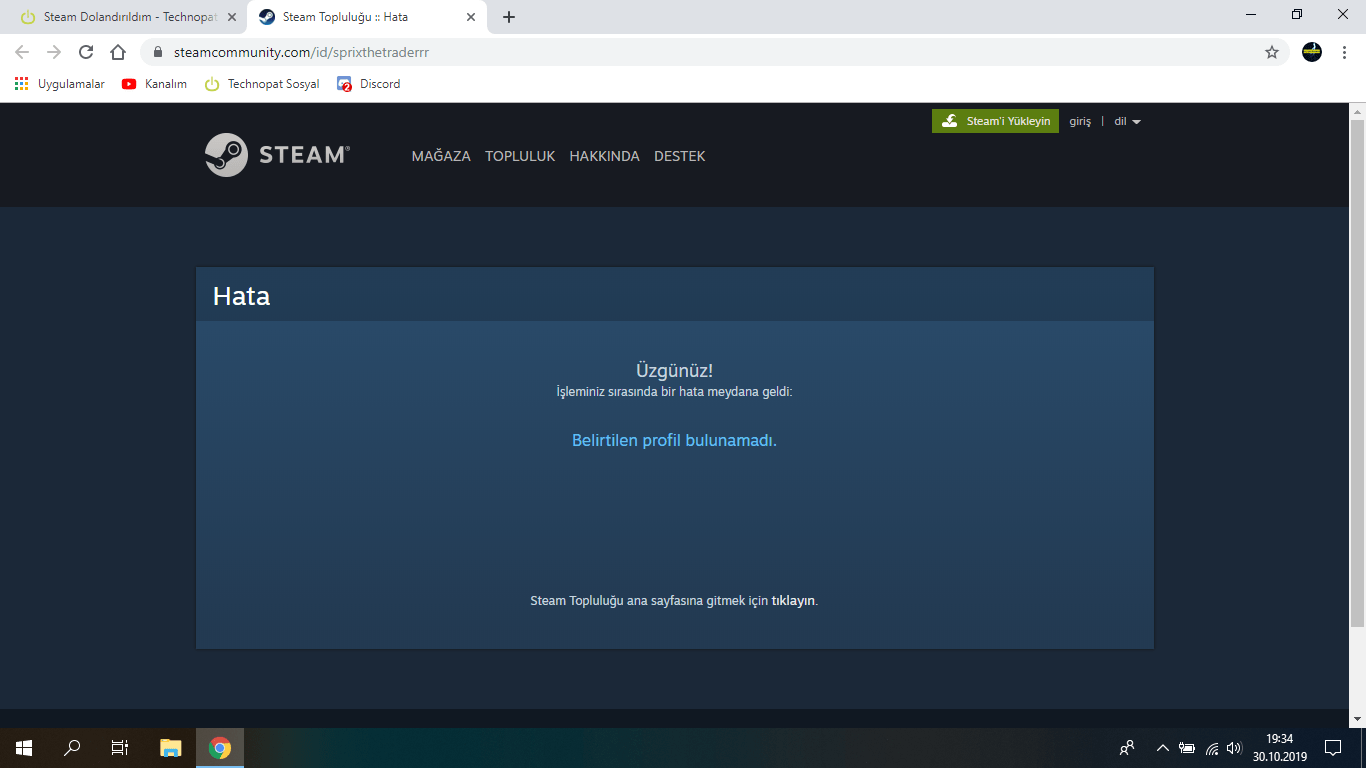
Task: Open the Chrome profile avatar
Action: [1312, 52]
